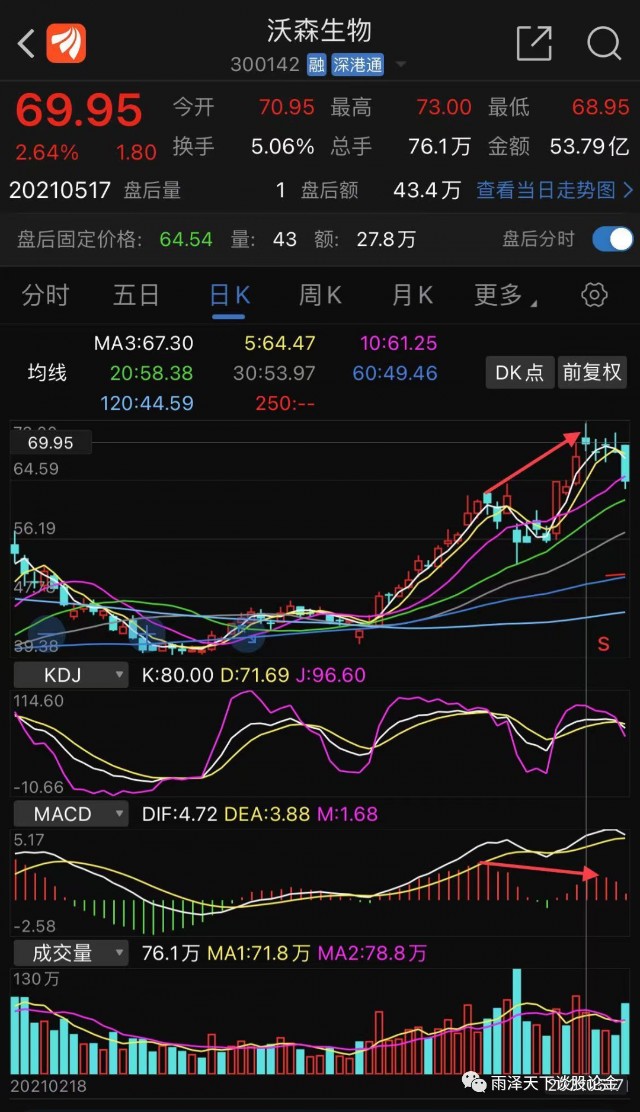640x1112 pixels.
Task: Click the stock name 沃森生物
Action: 319,30
